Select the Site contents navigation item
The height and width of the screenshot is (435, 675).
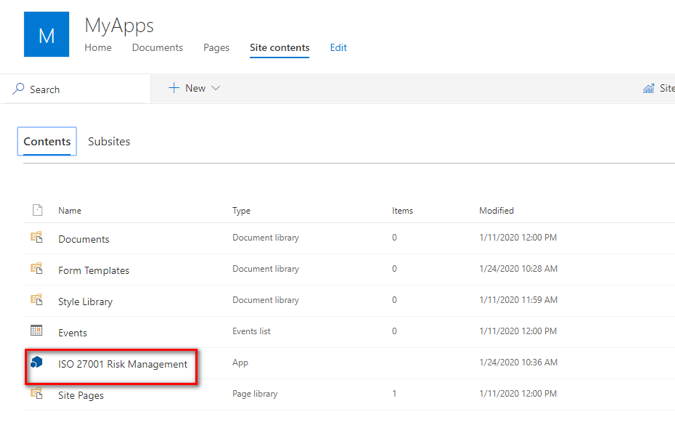(x=279, y=47)
